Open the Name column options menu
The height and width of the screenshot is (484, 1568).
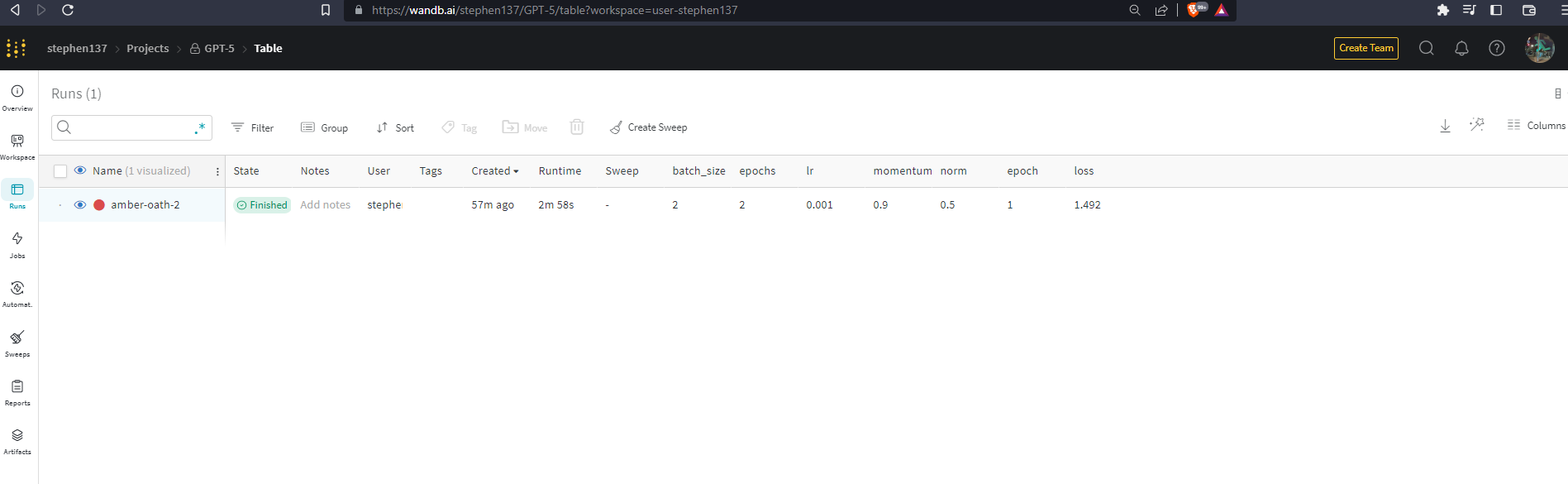(217, 171)
